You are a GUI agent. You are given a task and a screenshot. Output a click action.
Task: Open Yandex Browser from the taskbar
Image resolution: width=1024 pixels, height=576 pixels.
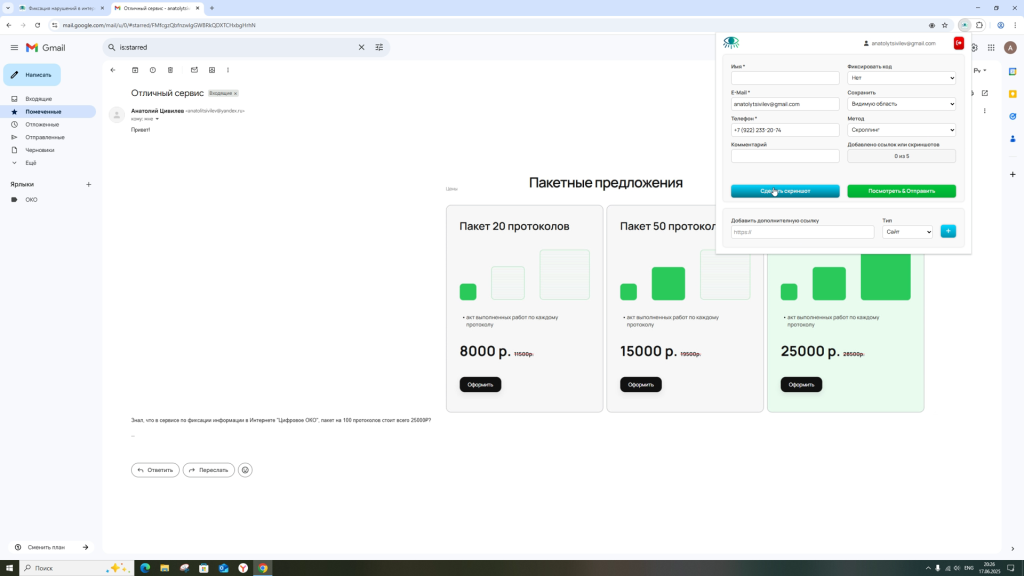(x=243, y=568)
